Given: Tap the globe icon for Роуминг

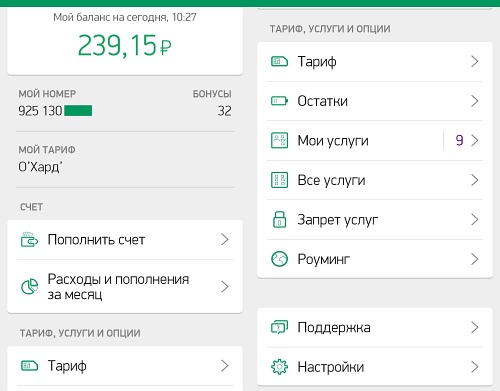Looking at the screenshot, I should coord(279,259).
